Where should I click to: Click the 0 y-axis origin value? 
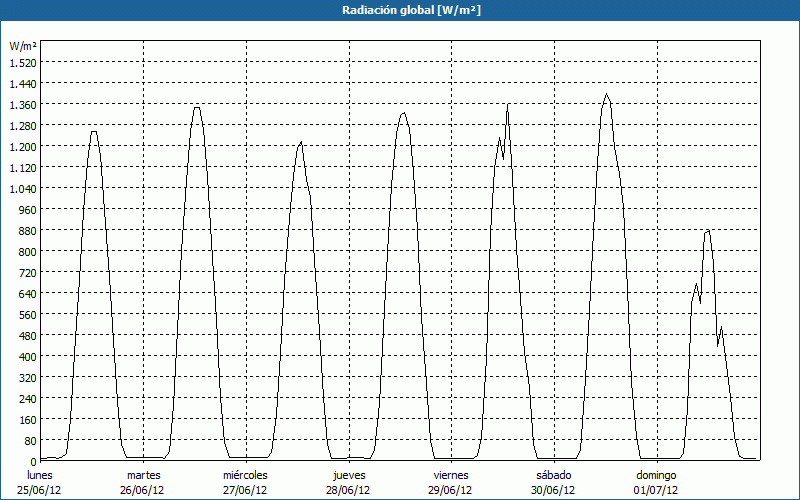pyautogui.click(x=34, y=462)
